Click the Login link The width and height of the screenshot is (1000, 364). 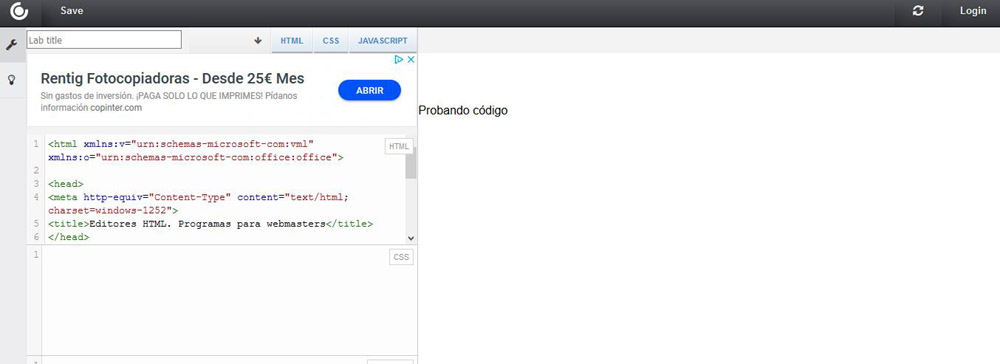click(973, 11)
